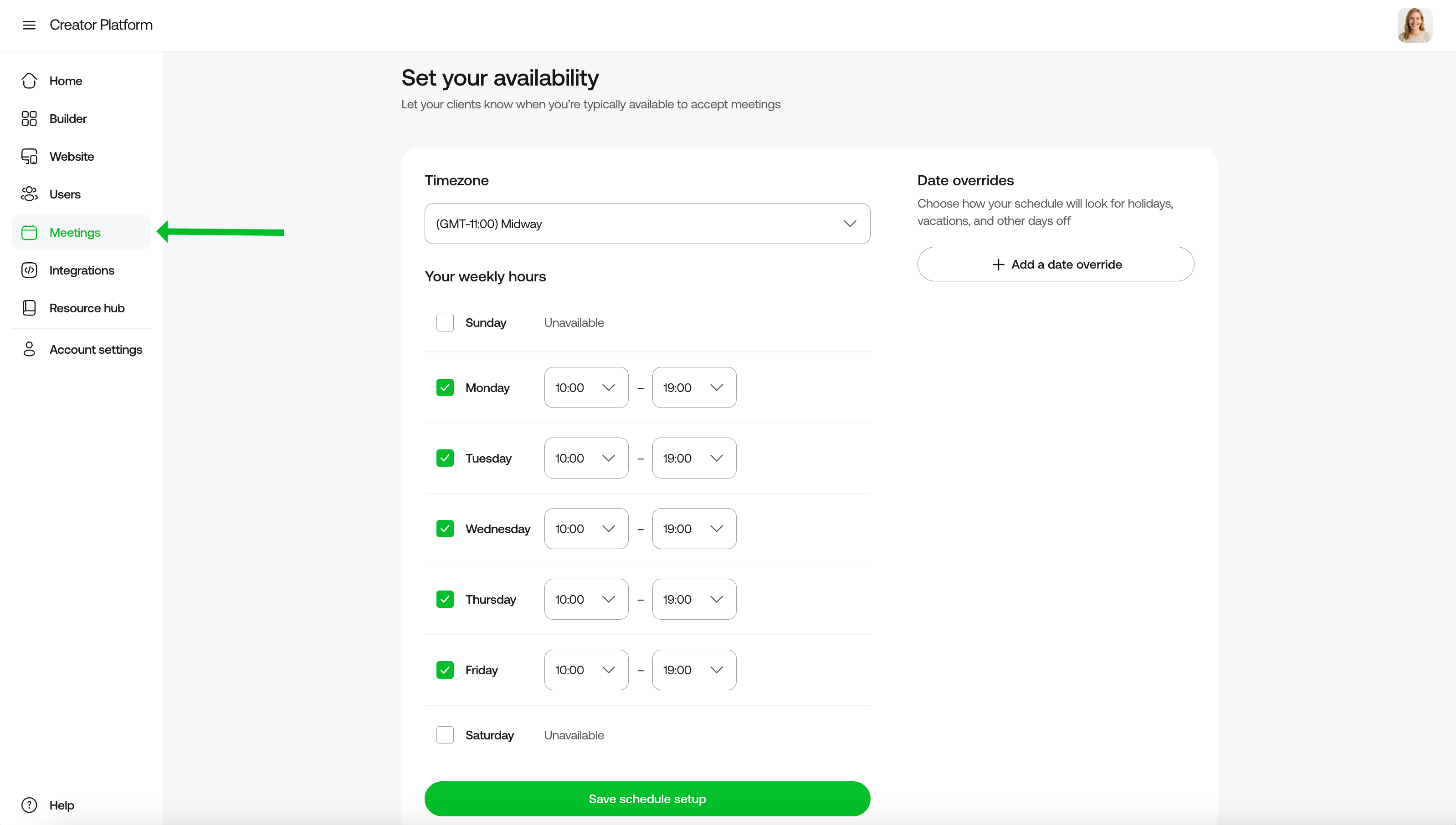Image resolution: width=1456 pixels, height=825 pixels.
Task: Click the Integrations code icon
Action: click(30, 270)
